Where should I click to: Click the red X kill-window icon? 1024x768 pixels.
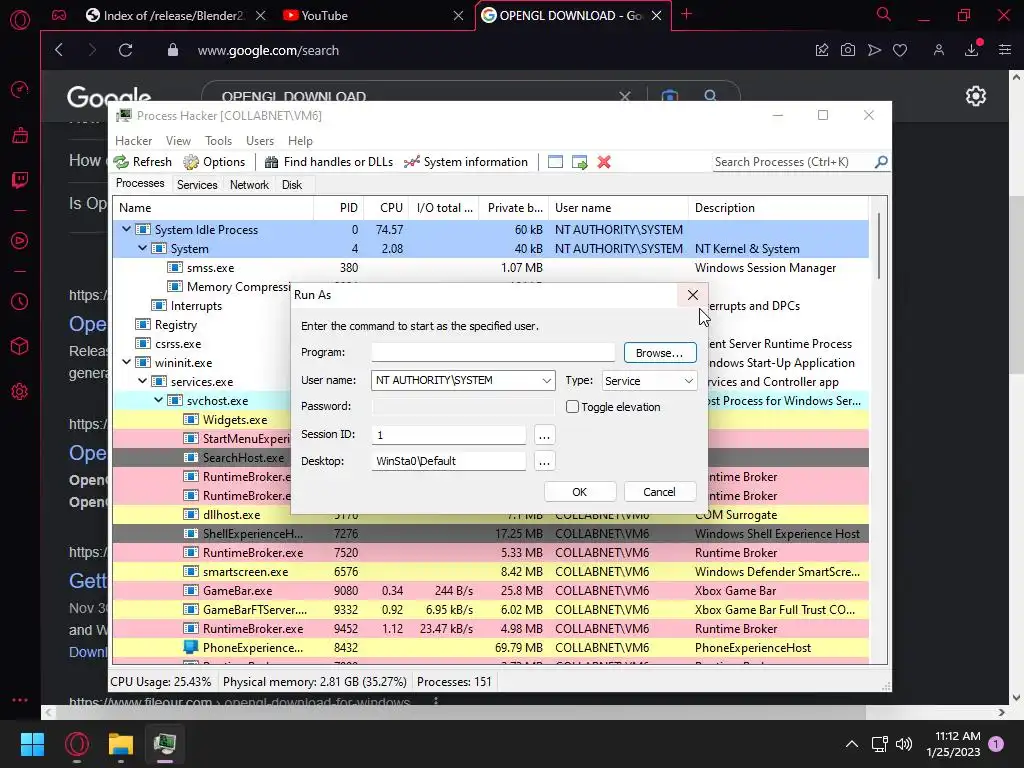pyautogui.click(x=604, y=162)
